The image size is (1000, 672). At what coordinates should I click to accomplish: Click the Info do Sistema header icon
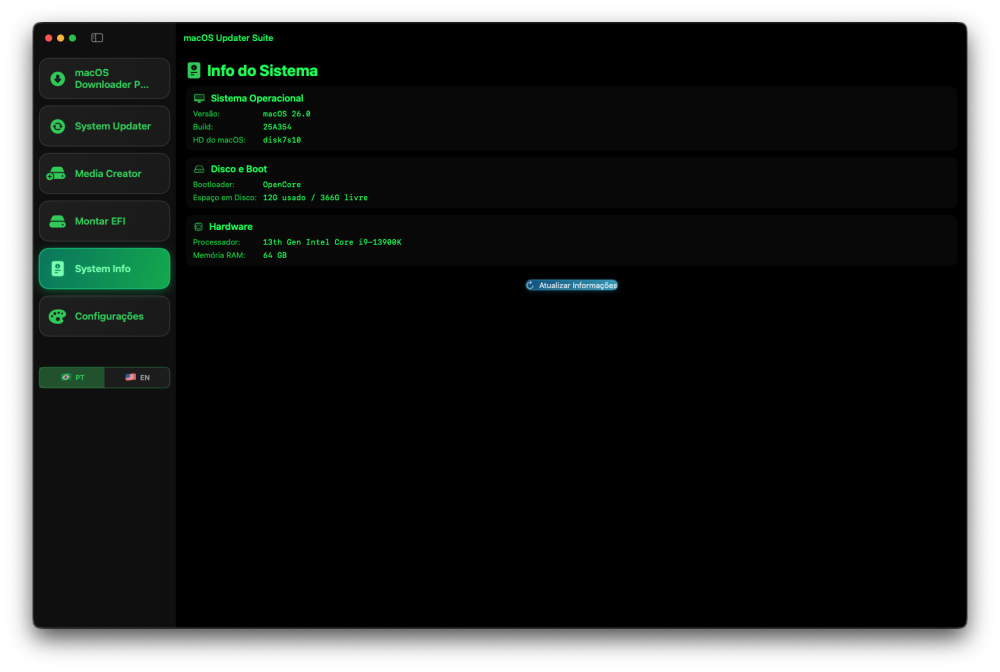pyautogui.click(x=194, y=70)
